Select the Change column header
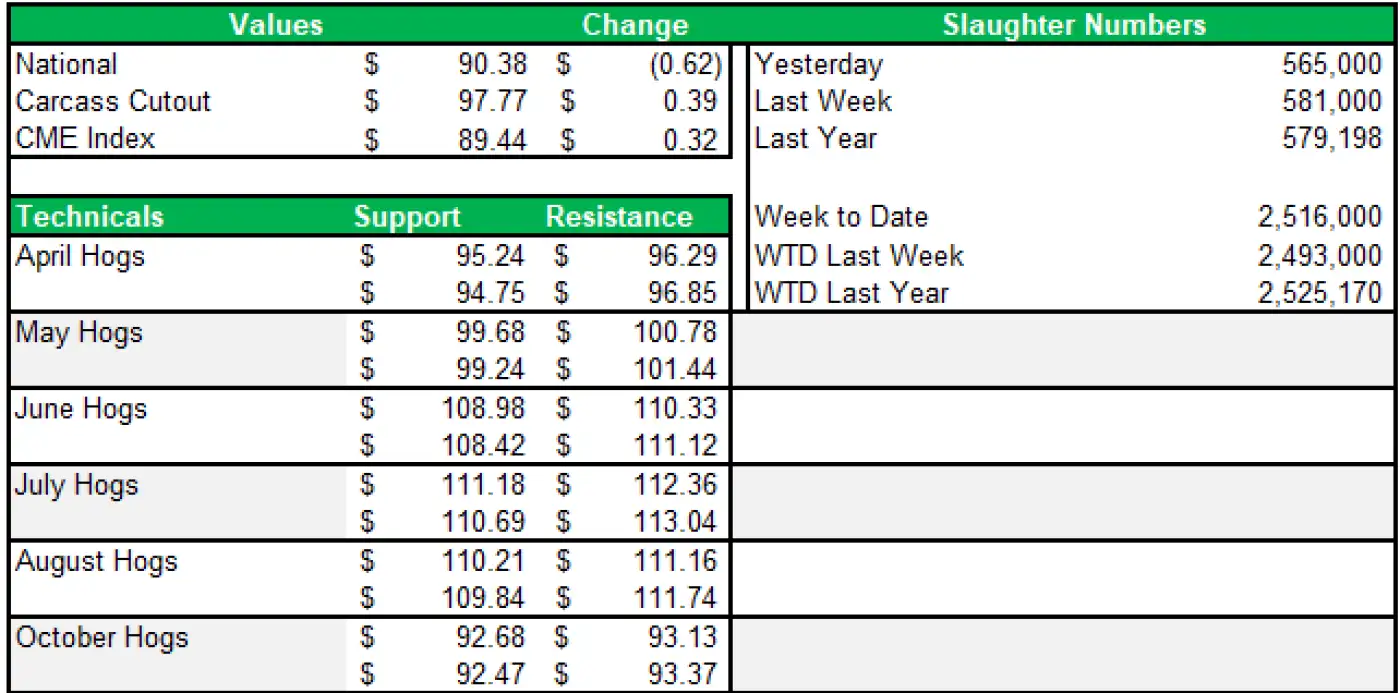Viewport: 1400px width, 693px height. [x=634, y=25]
